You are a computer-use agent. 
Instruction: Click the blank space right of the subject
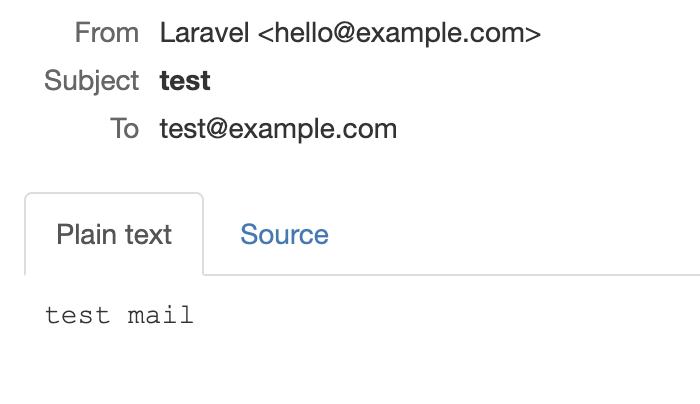(x=450, y=81)
